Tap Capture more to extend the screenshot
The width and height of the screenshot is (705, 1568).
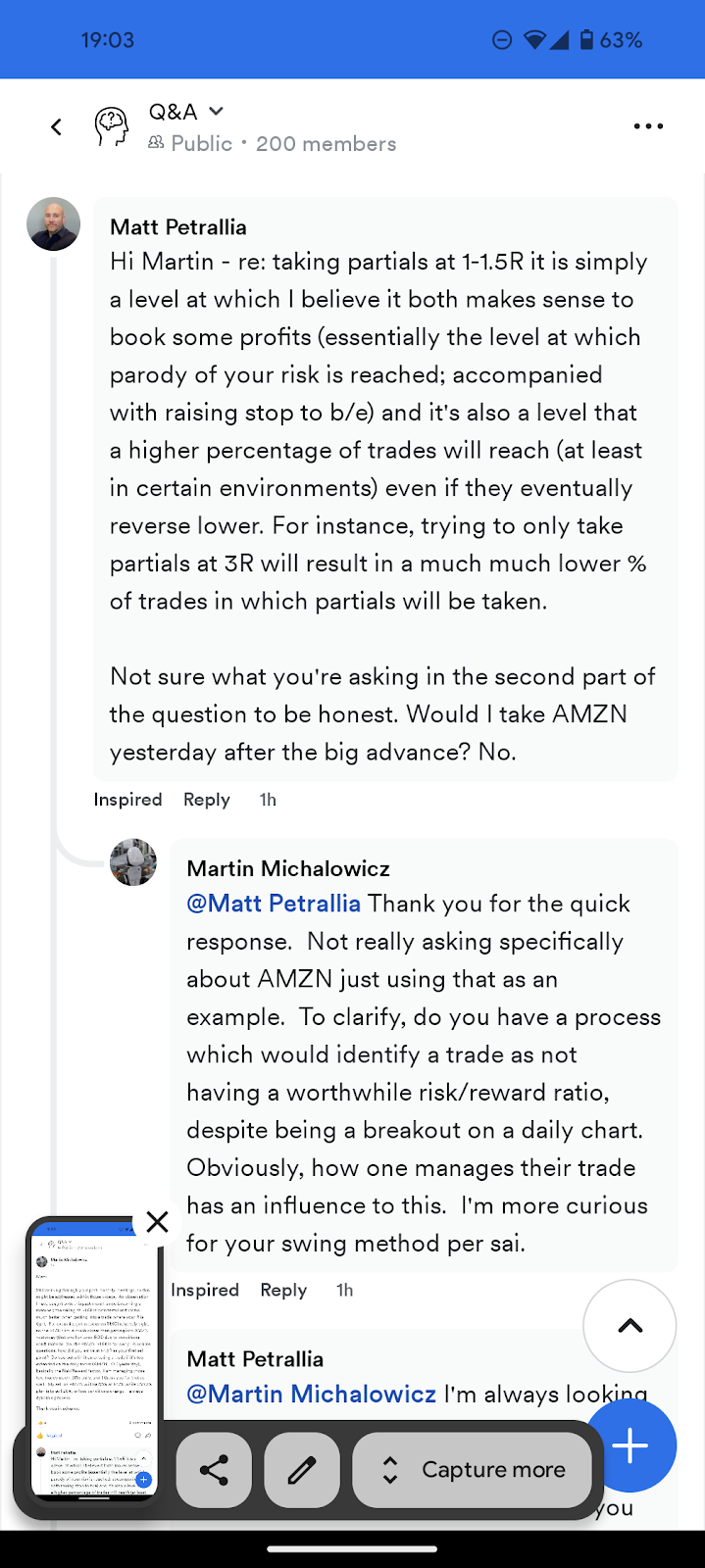coord(474,1470)
